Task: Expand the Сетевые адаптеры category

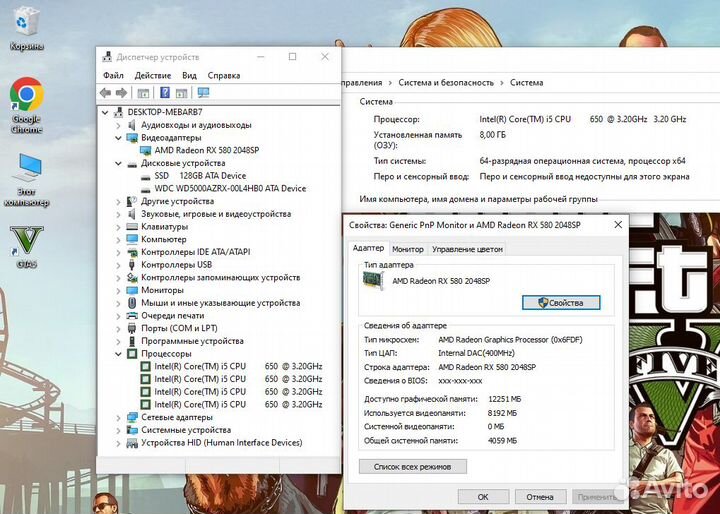Action: click(x=118, y=418)
